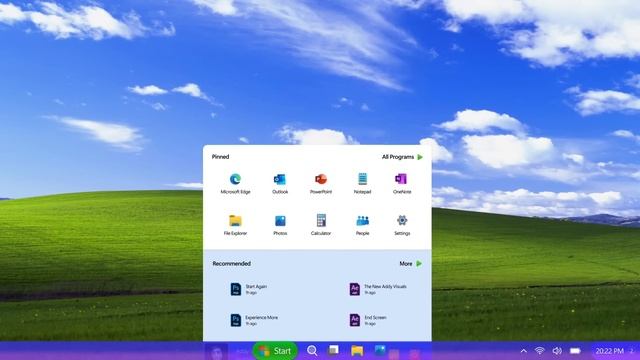
Task: Open Search from the taskbar
Action: tap(312, 351)
